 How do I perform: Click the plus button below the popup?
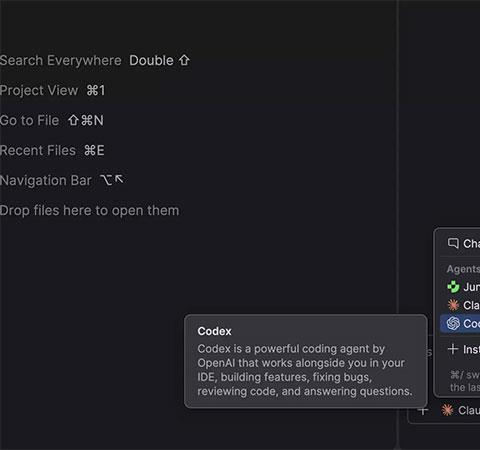pyautogui.click(x=423, y=411)
